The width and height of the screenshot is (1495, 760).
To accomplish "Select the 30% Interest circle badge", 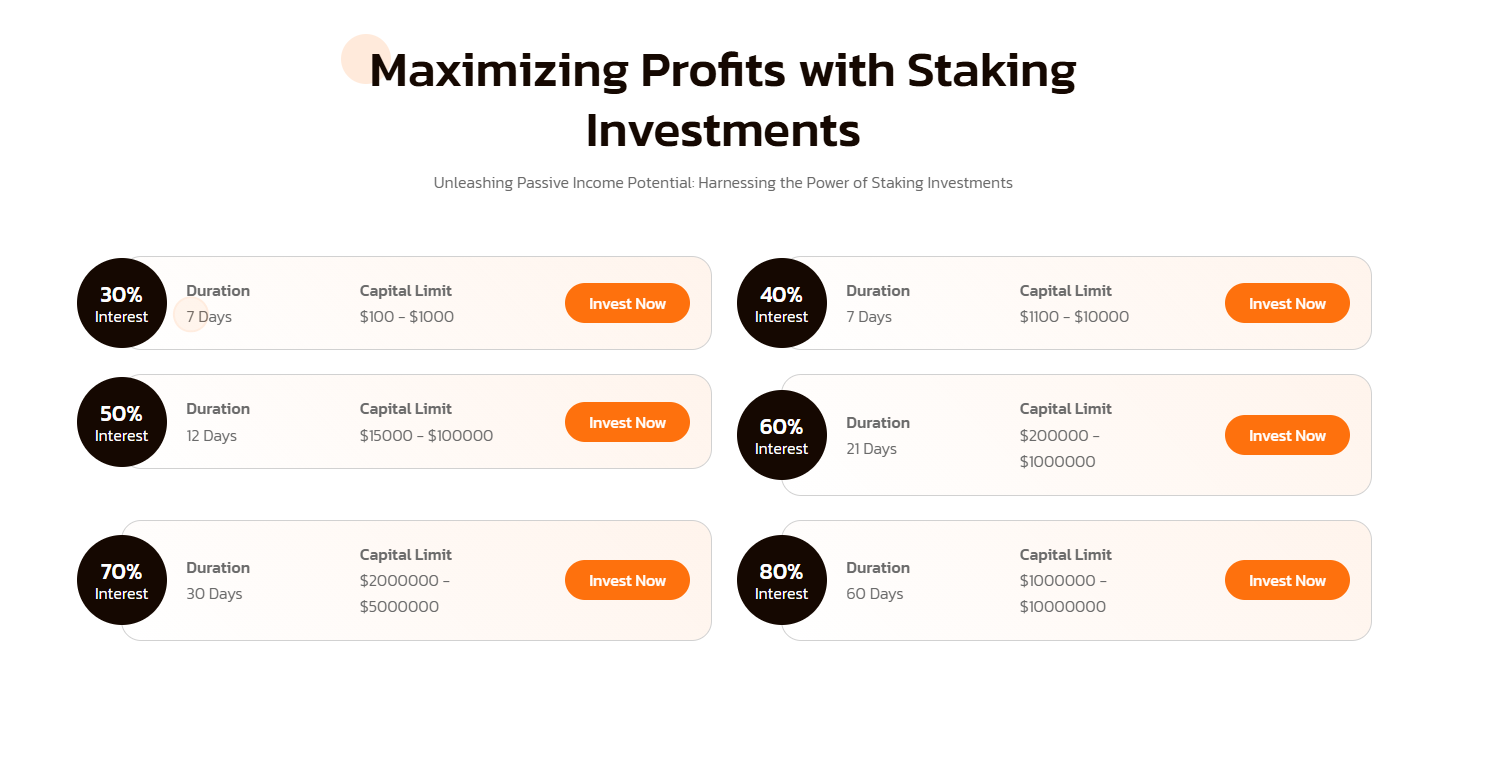I will pyautogui.click(x=122, y=303).
